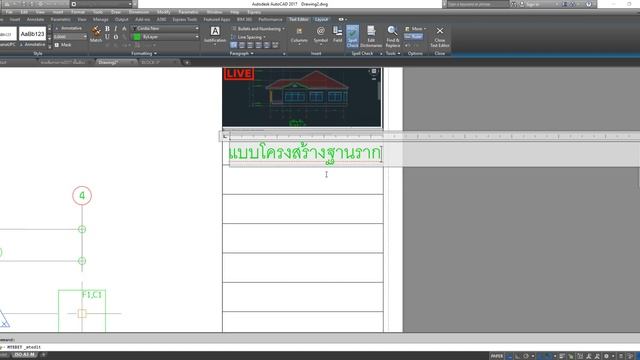Open the Text Editor ribbon tab
This screenshot has height=360, width=640.
tap(298, 19)
